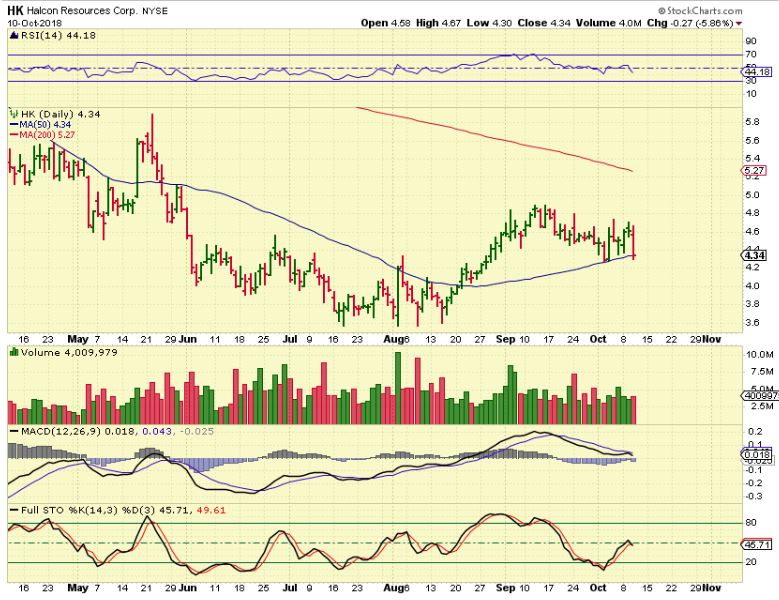
Task: Click the Low 4.30 value
Action: 489,23
